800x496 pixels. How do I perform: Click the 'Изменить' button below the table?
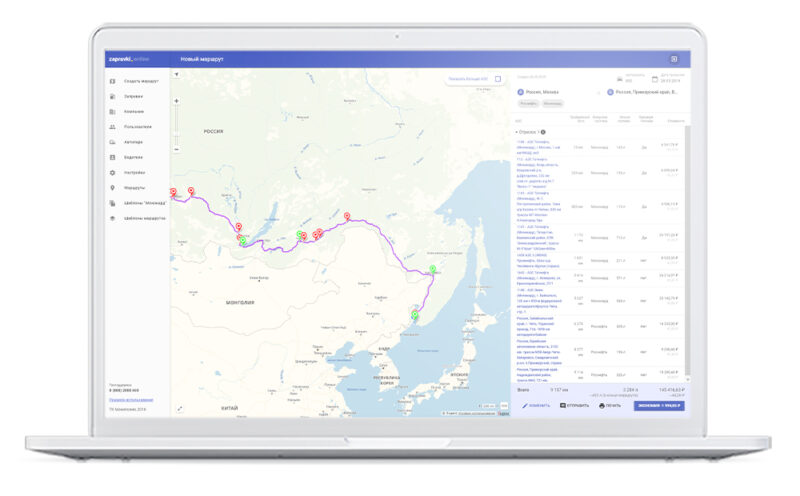tap(536, 405)
